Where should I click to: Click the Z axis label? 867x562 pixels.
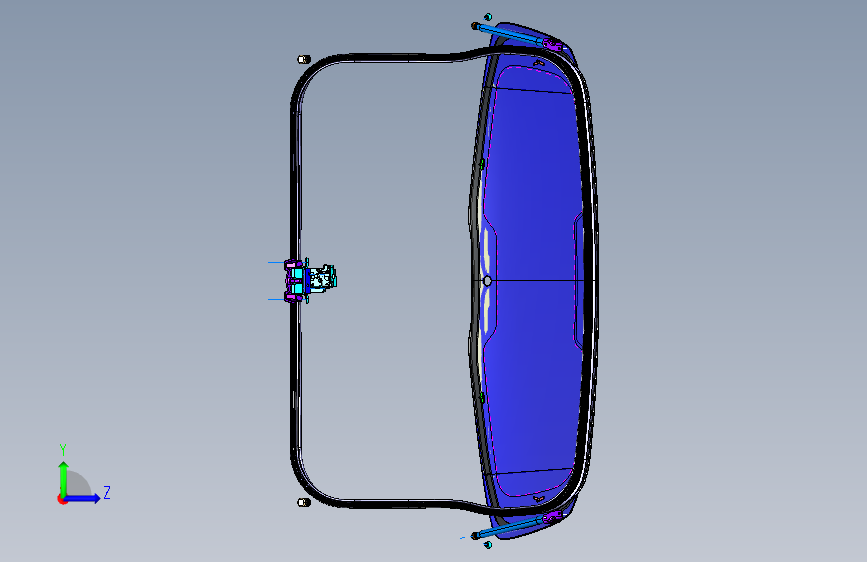[x=107, y=492]
